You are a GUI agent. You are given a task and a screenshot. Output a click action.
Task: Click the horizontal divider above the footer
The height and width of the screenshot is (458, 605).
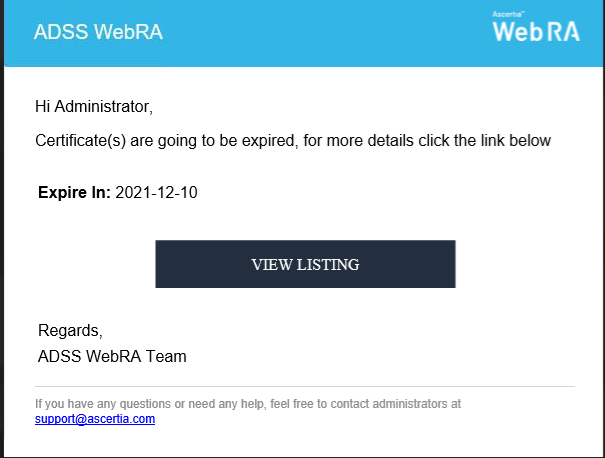(305, 386)
